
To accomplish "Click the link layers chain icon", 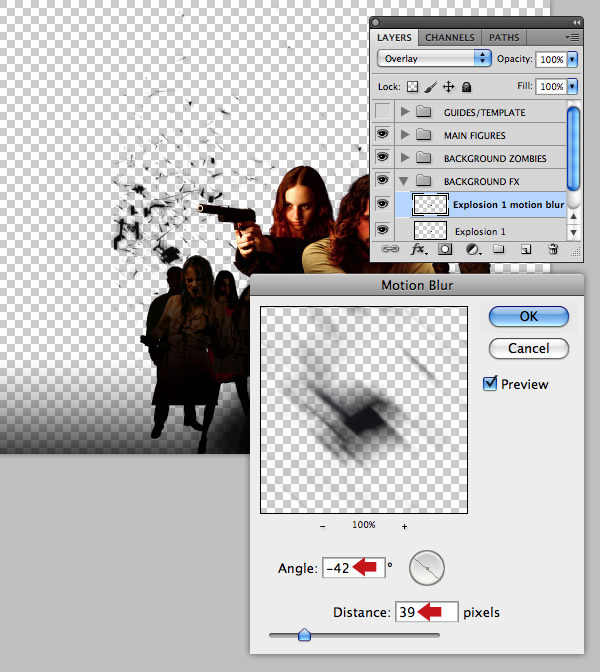I will point(390,249).
